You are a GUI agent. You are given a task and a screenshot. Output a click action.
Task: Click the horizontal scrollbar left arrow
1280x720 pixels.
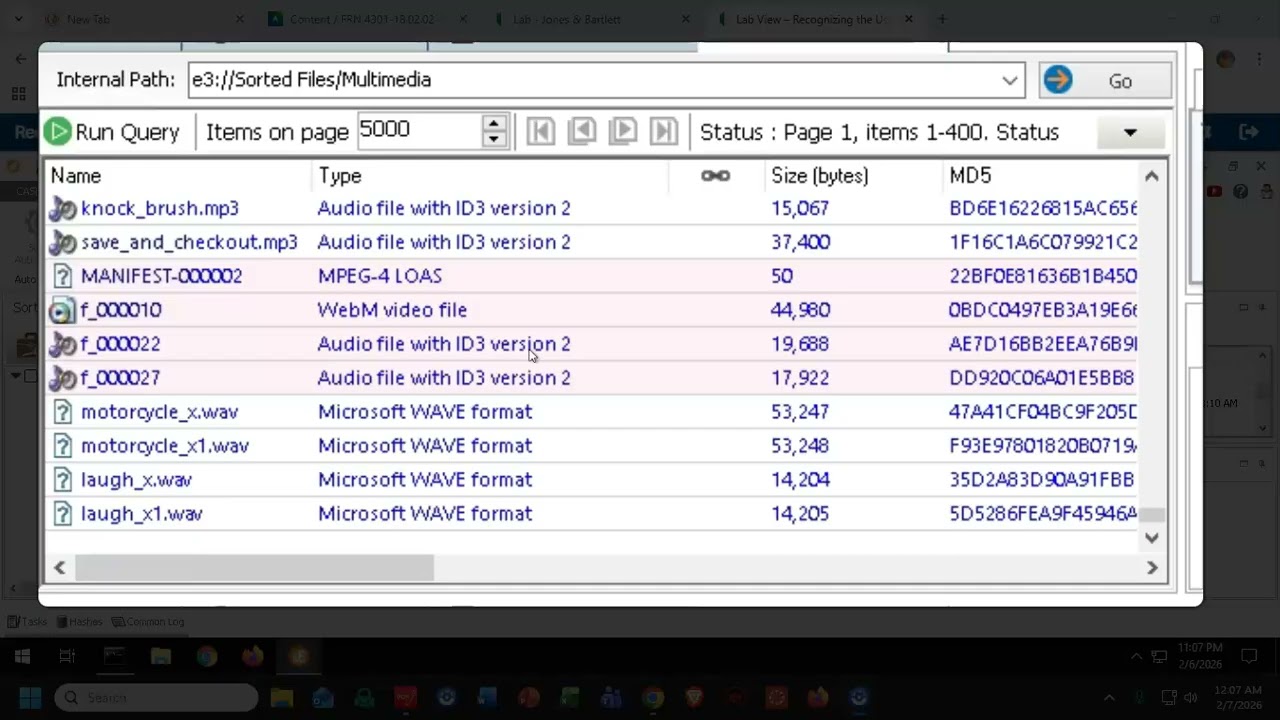pyautogui.click(x=60, y=568)
